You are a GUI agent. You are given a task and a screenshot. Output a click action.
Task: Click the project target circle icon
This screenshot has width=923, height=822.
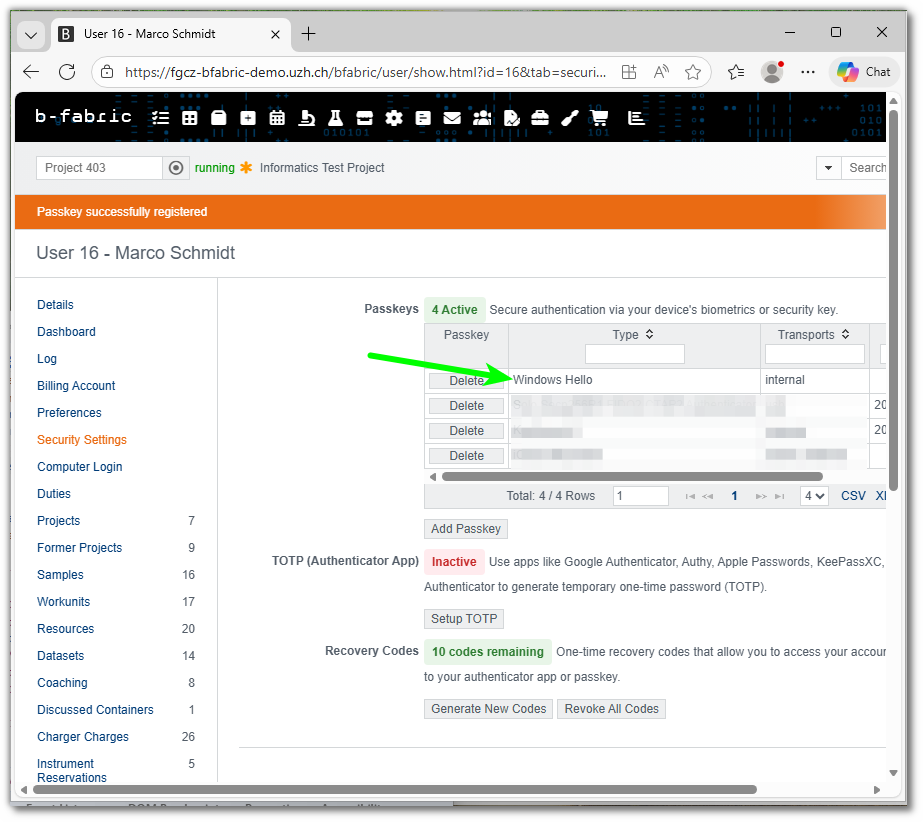point(175,168)
